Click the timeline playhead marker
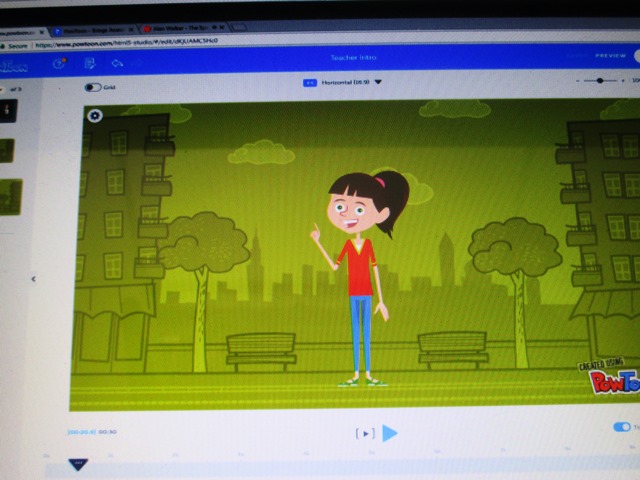The width and height of the screenshot is (640, 480). [x=78, y=464]
